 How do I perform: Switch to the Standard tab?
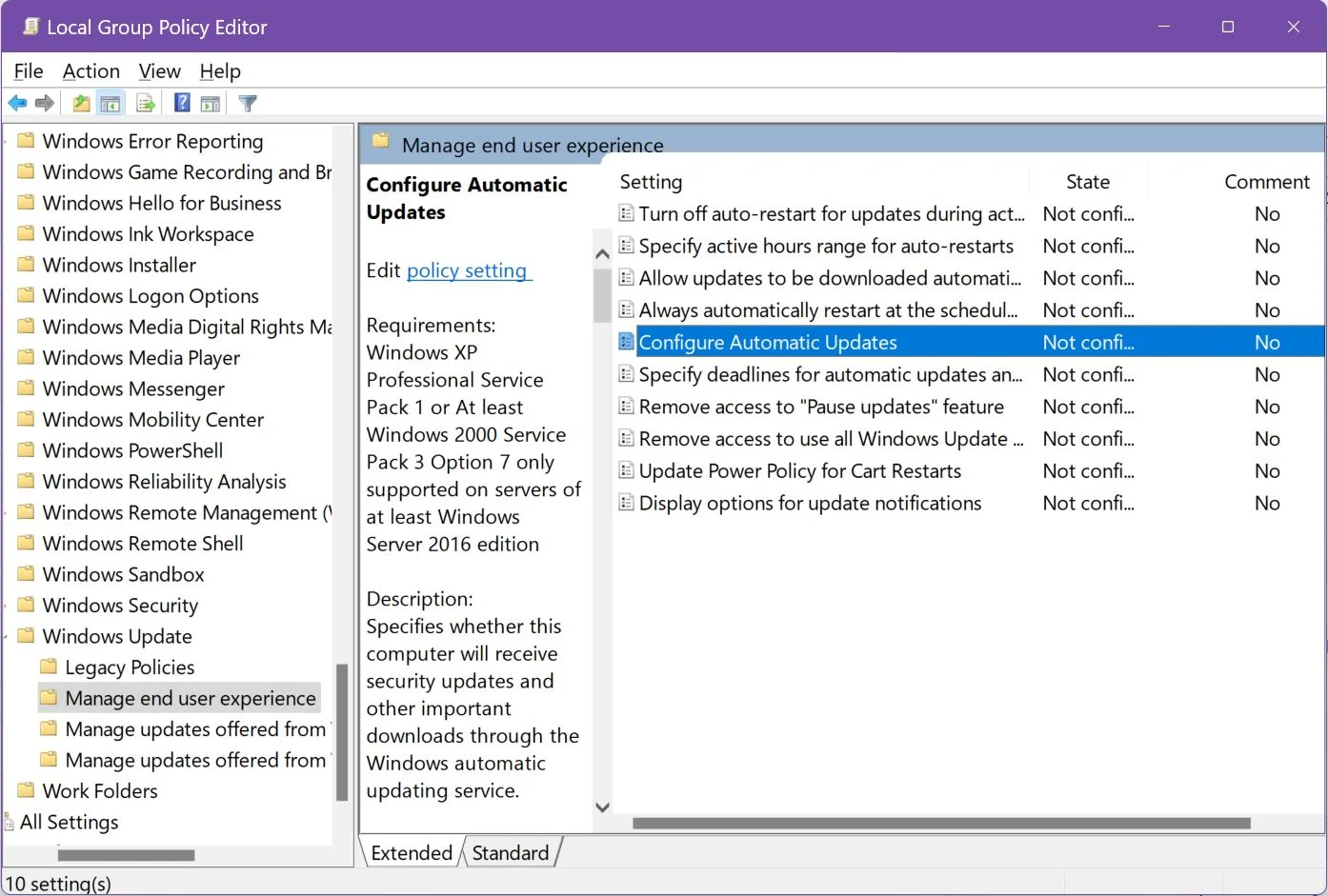pyautogui.click(x=511, y=852)
